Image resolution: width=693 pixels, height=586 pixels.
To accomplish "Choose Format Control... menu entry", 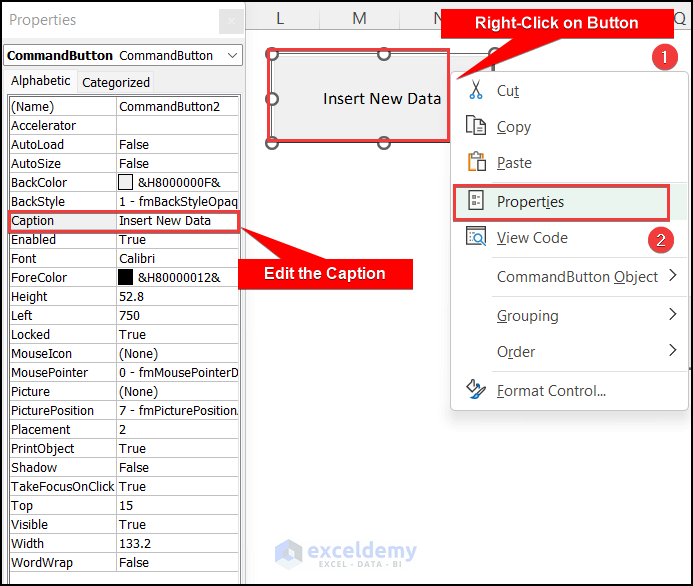I will click(569, 391).
